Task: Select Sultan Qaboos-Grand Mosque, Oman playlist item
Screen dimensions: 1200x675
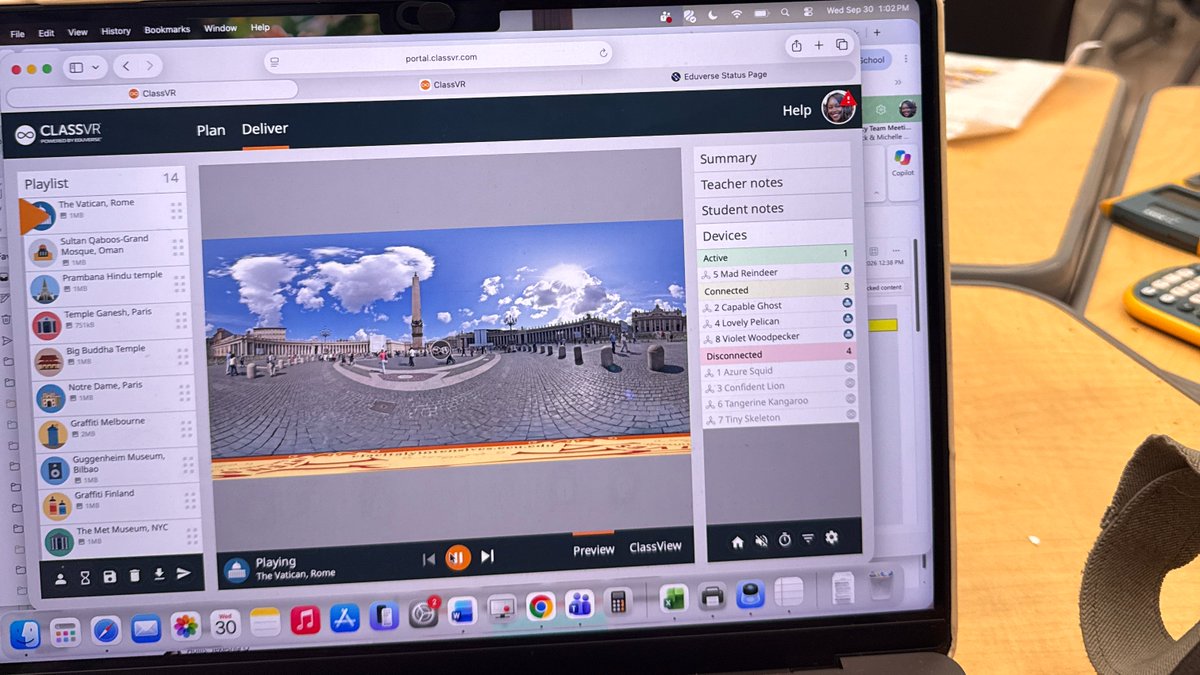Action: click(107, 249)
